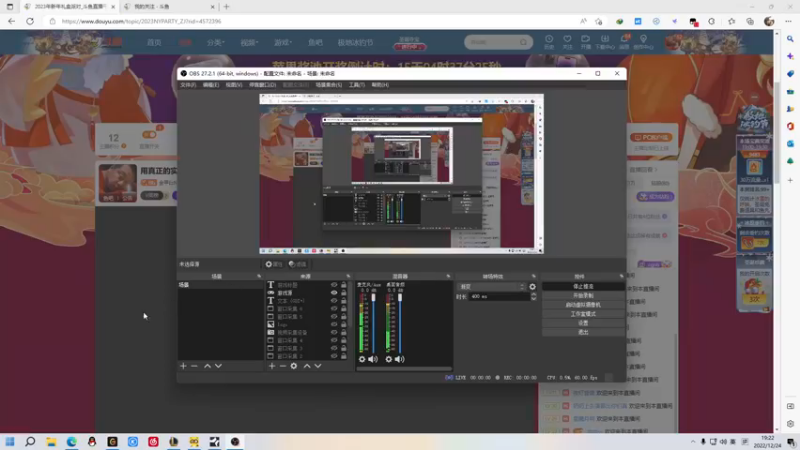Enable 工作室模式 in Controls
This screenshot has width=800, height=450.
pyautogui.click(x=583, y=314)
